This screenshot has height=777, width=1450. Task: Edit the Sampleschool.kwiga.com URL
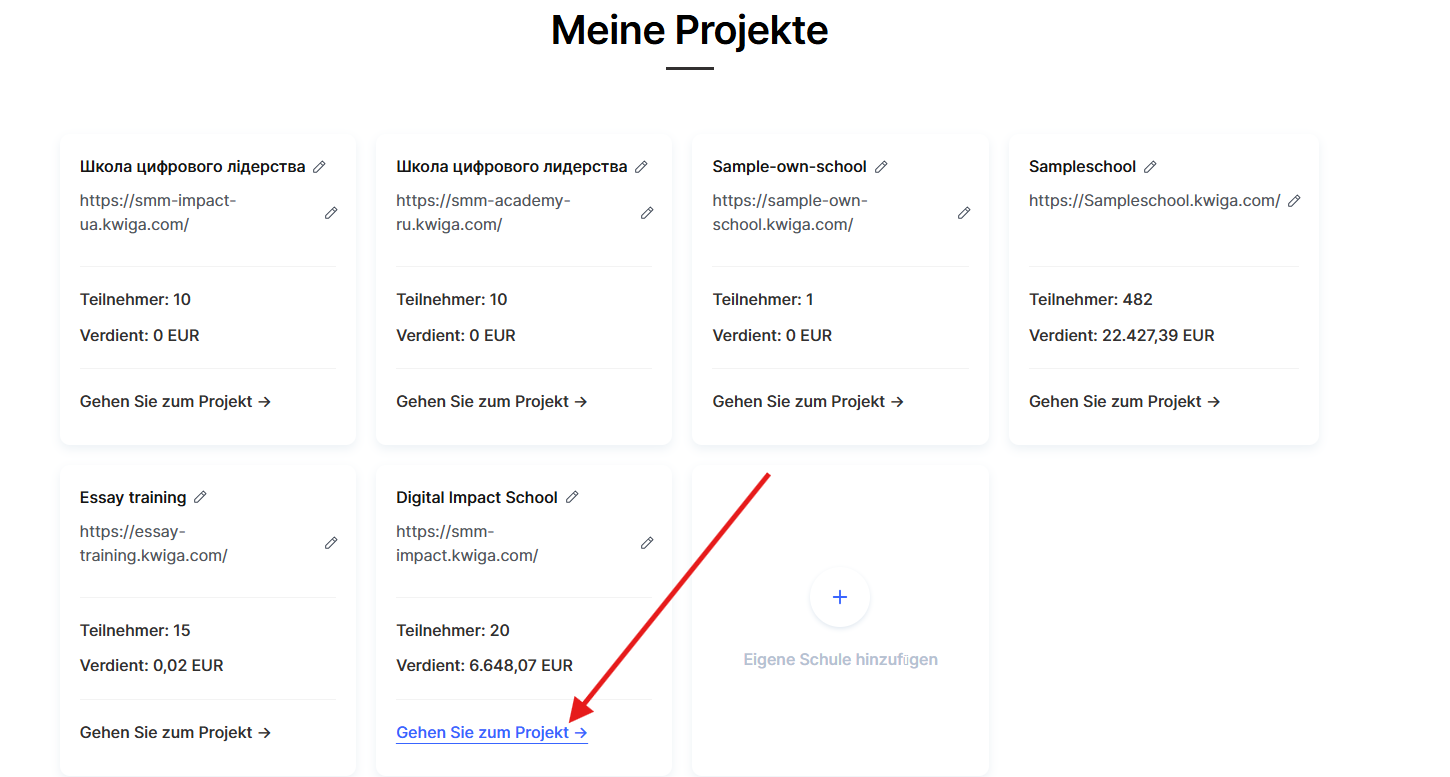coord(1294,201)
